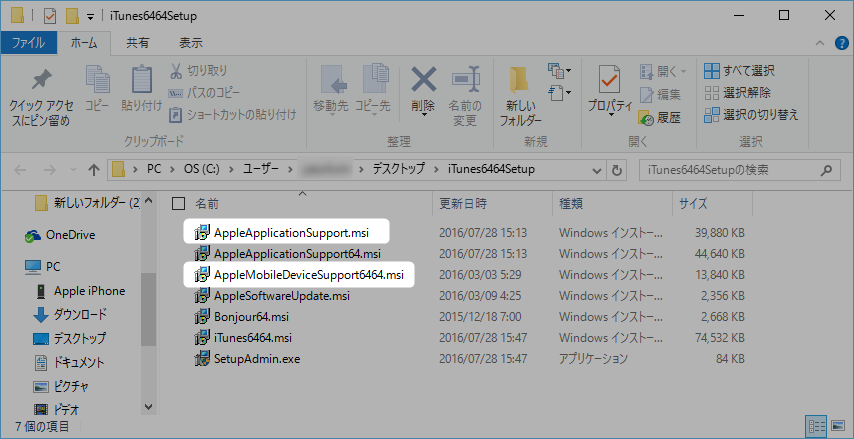Click the Back navigation arrow
This screenshot has width=854, height=439.
(20, 170)
